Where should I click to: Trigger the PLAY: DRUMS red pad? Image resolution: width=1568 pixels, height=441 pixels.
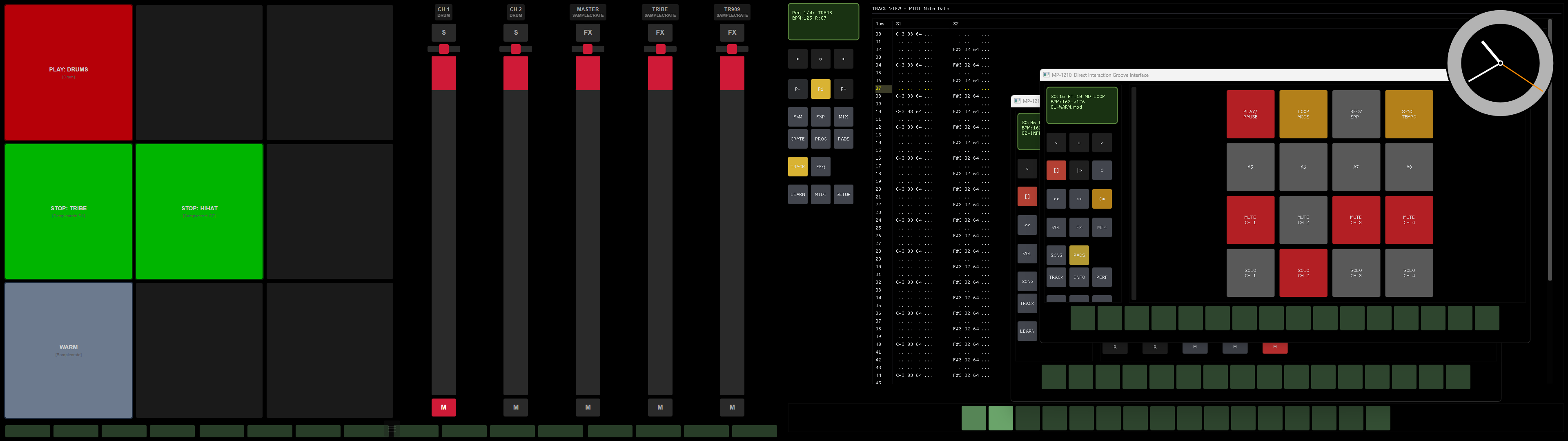(68, 73)
